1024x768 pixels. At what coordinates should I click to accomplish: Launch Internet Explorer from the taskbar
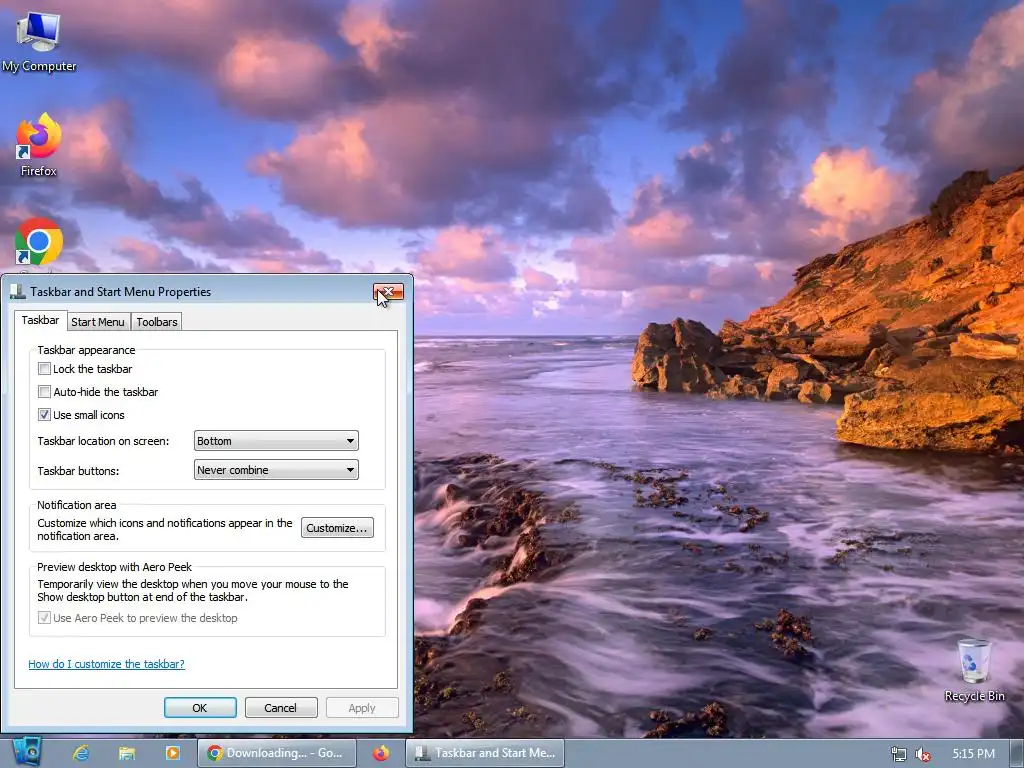point(81,753)
